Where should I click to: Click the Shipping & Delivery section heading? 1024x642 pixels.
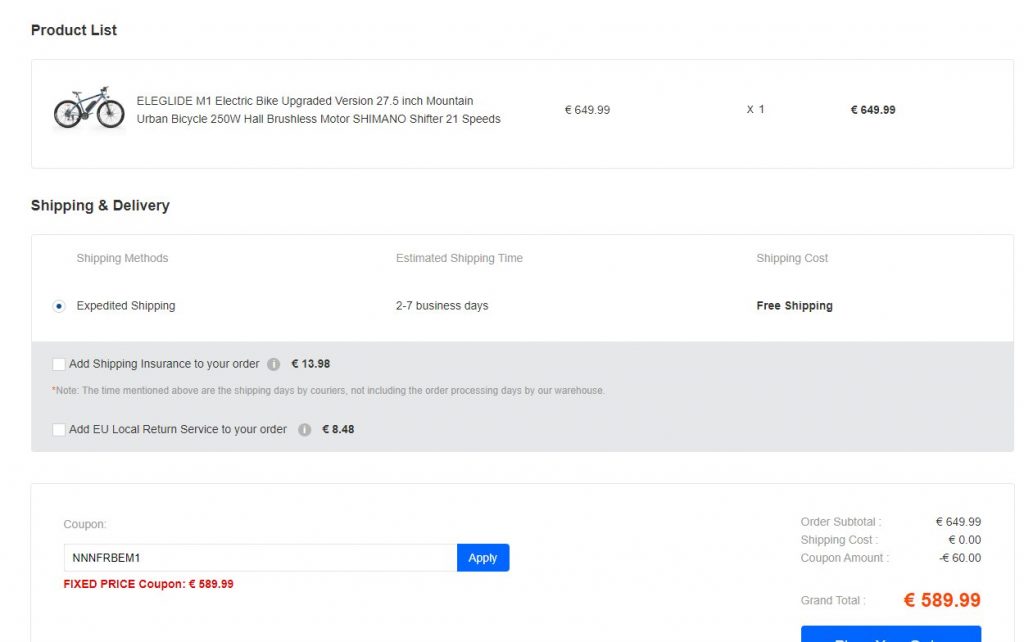click(100, 206)
